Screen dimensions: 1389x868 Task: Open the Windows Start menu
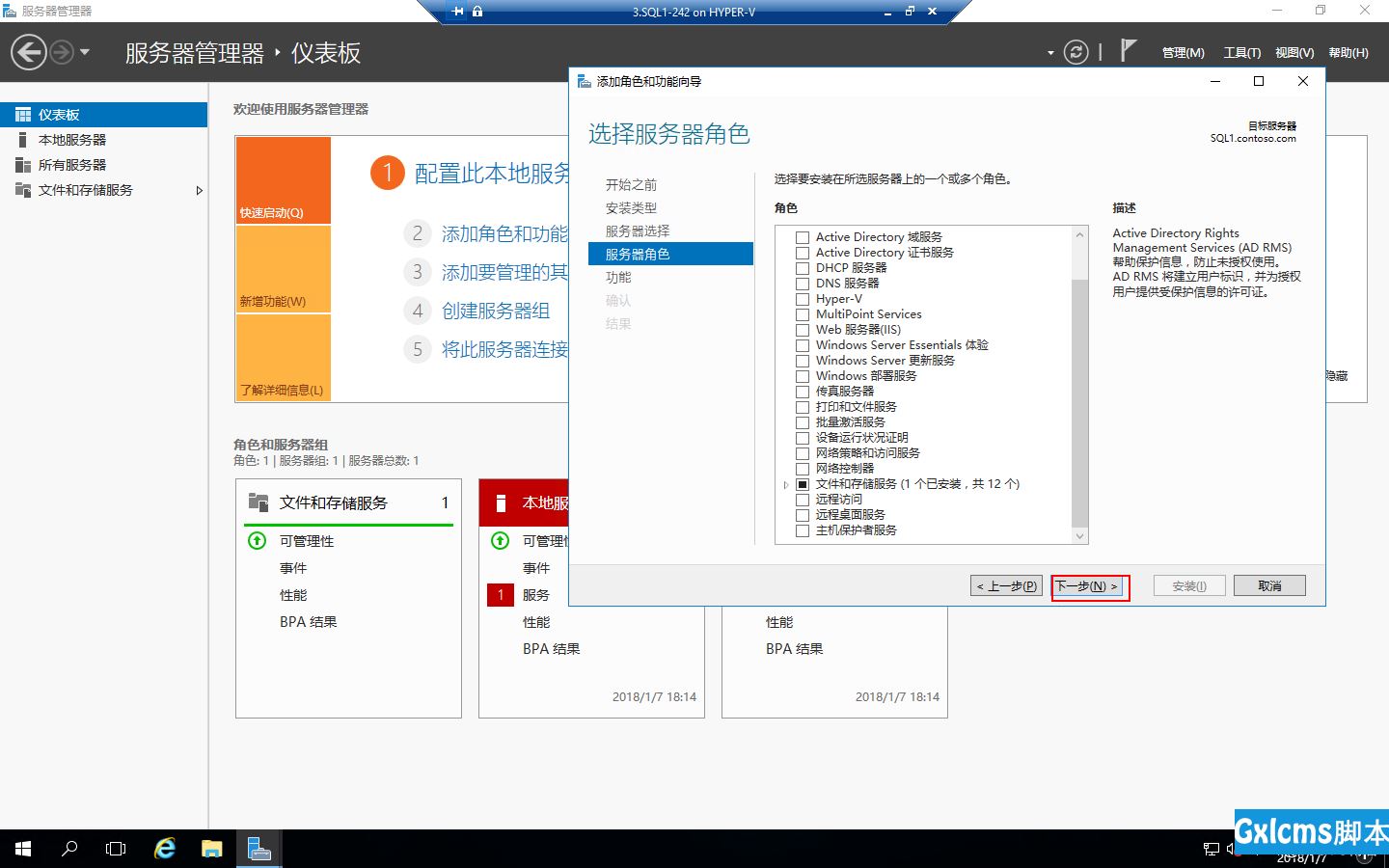pos(23,849)
